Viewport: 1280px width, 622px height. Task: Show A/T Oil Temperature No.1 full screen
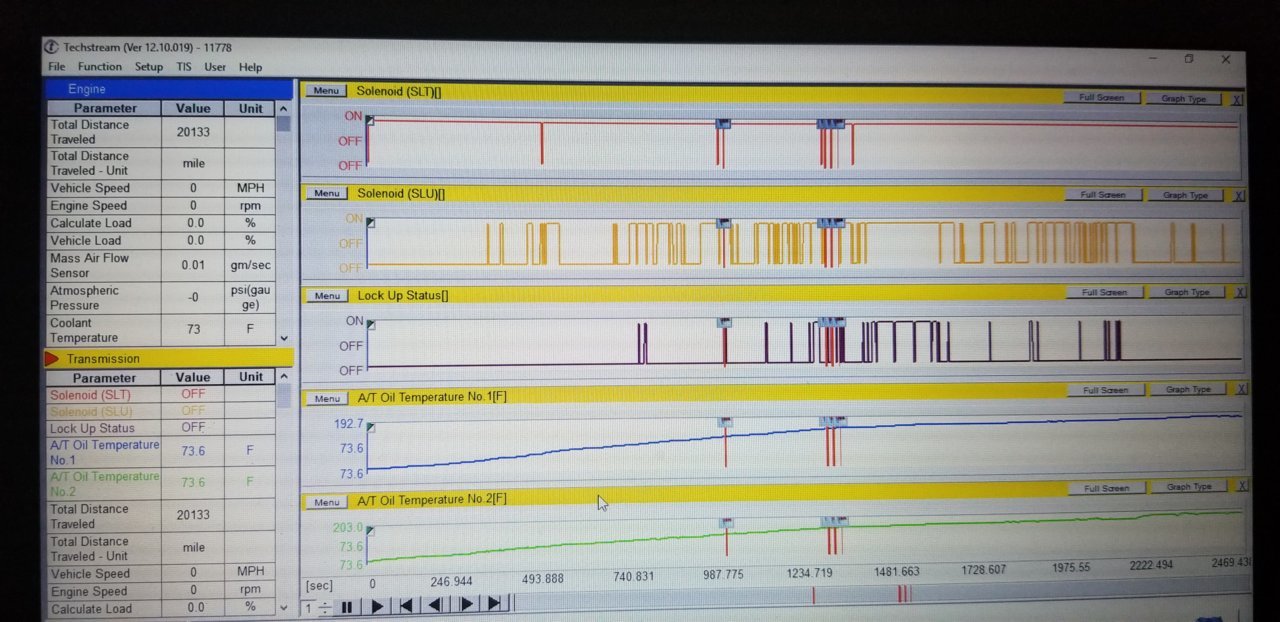(1105, 390)
